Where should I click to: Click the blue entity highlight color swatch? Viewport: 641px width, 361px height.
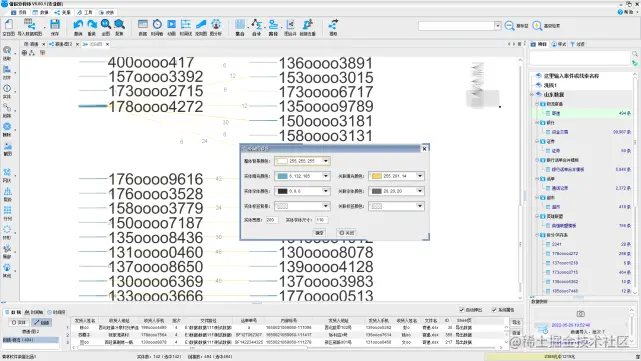pyautogui.click(x=282, y=176)
